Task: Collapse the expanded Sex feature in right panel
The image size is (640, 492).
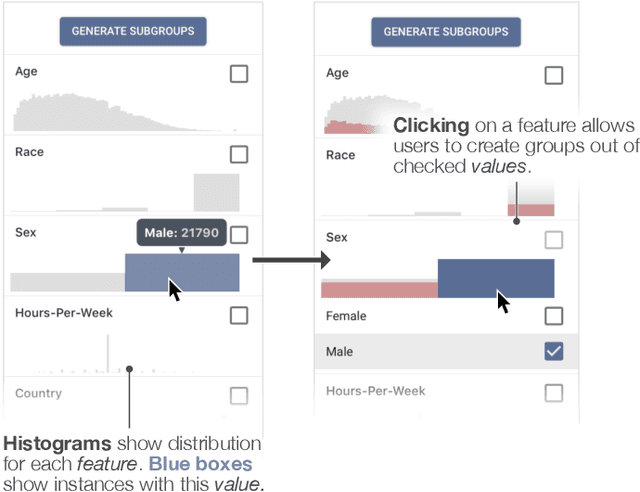Action: coord(338,238)
